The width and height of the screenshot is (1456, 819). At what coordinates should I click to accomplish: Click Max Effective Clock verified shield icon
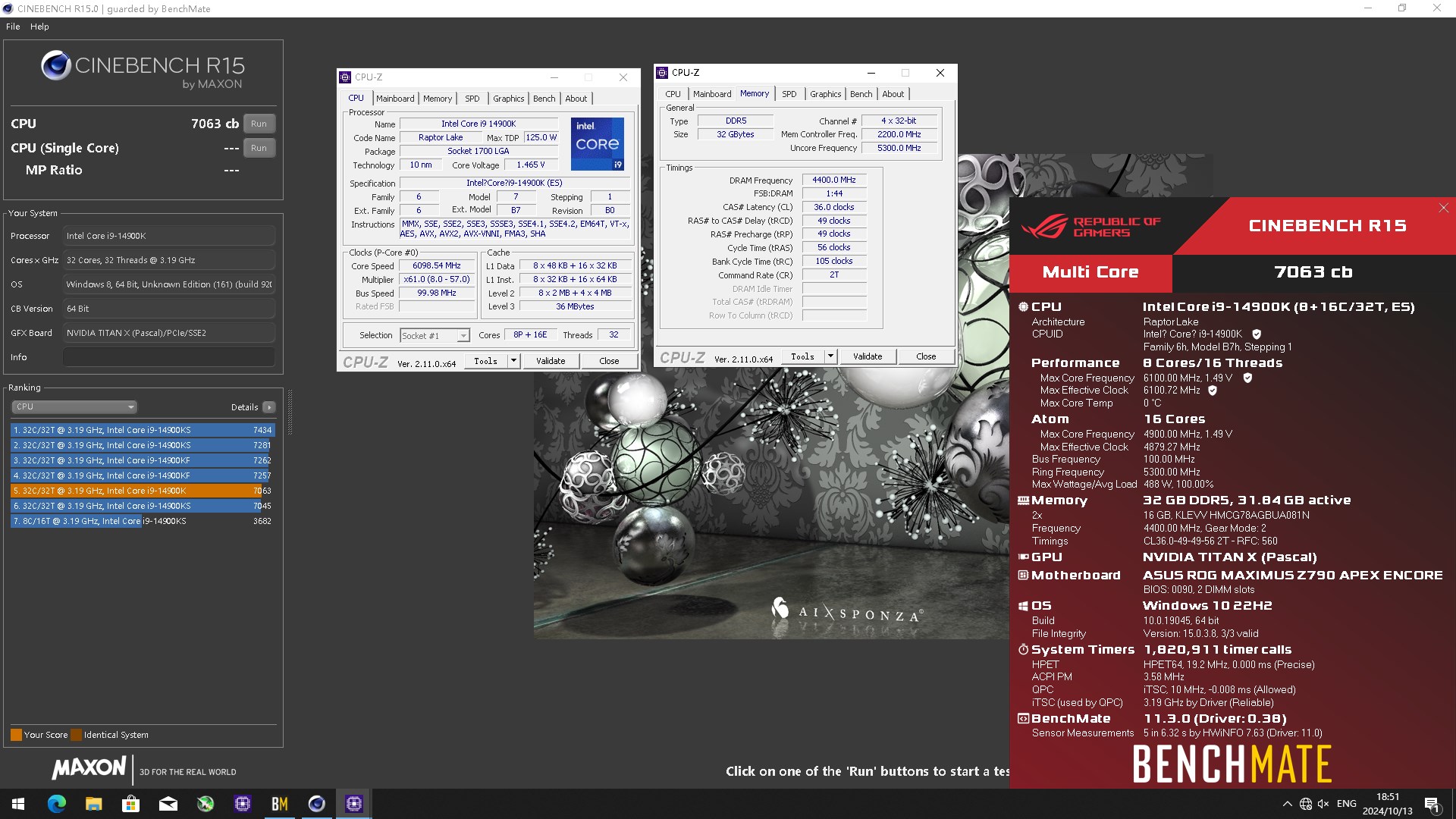click(x=1213, y=391)
